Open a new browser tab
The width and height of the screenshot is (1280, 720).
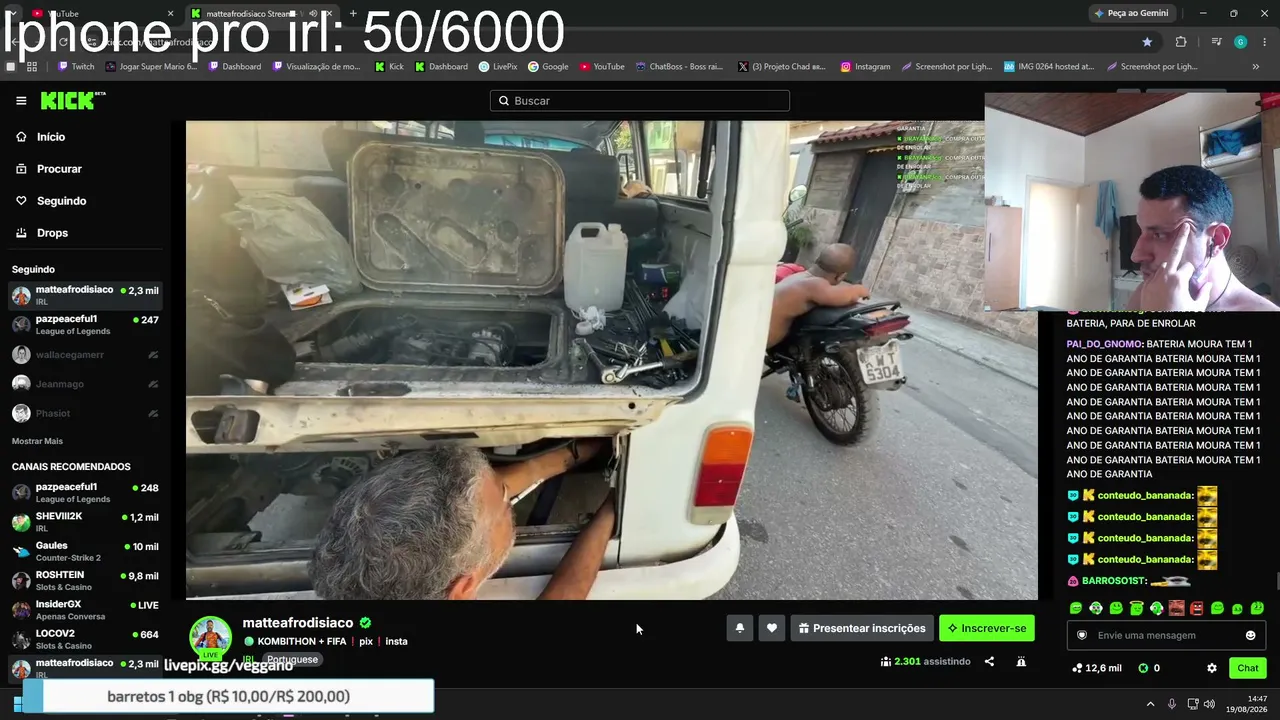point(353,13)
